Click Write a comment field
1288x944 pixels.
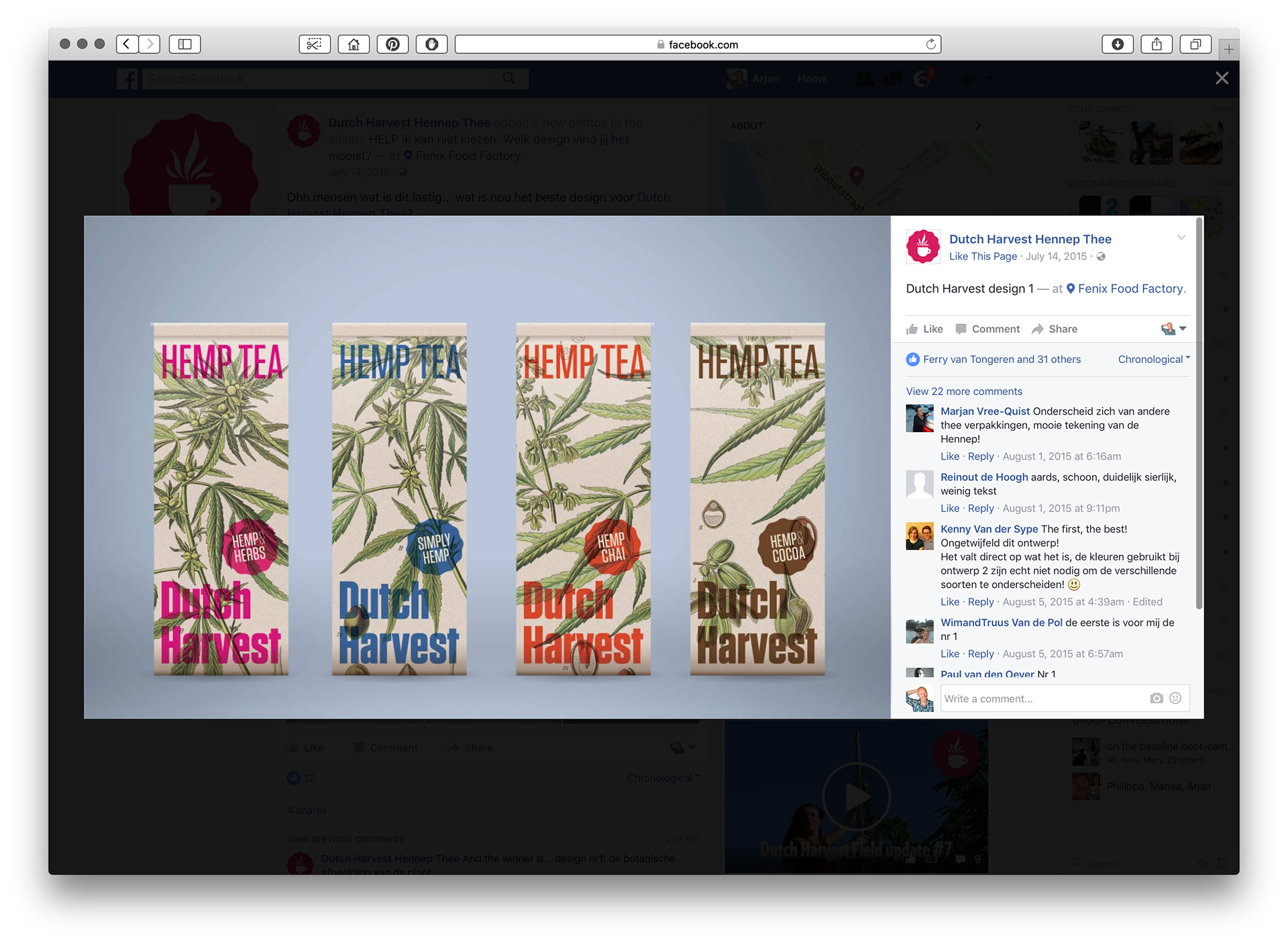tap(1044, 698)
